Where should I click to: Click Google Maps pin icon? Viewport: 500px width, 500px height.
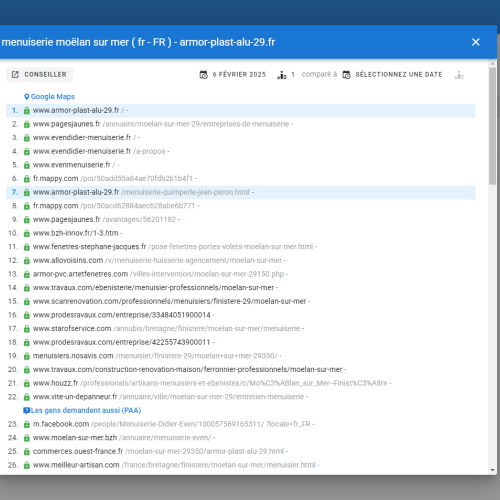[x=27, y=97]
